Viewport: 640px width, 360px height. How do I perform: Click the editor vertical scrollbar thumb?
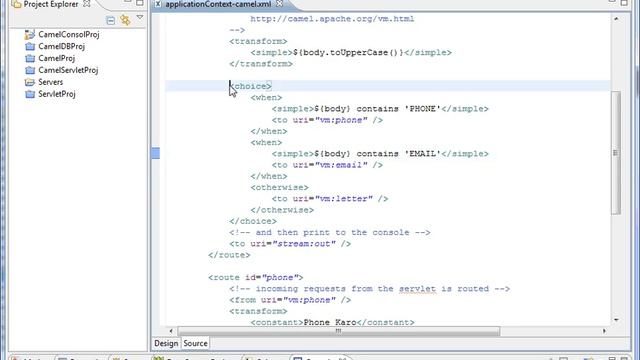click(616, 153)
